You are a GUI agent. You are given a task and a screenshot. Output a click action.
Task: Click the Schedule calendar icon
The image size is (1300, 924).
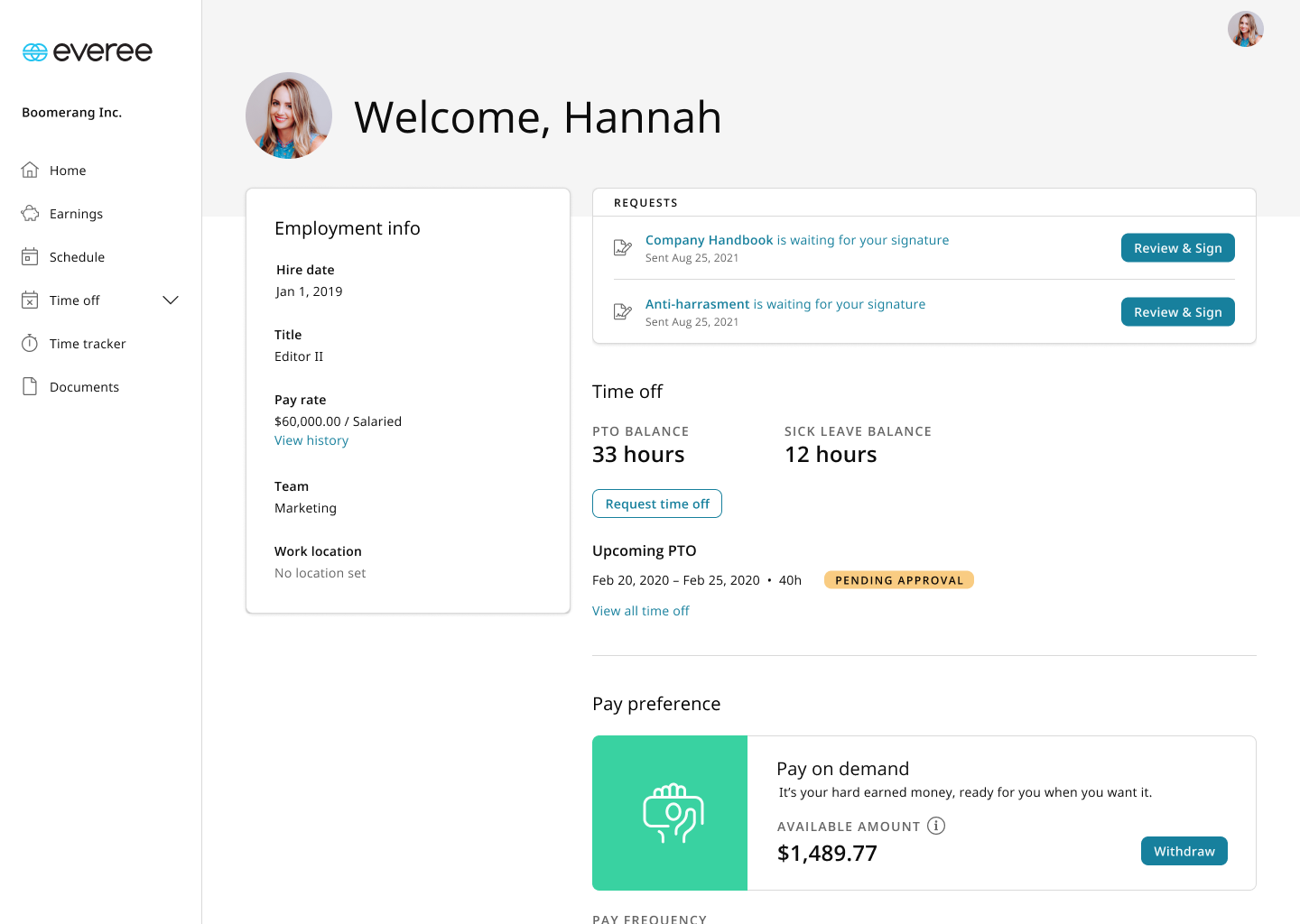click(x=30, y=256)
